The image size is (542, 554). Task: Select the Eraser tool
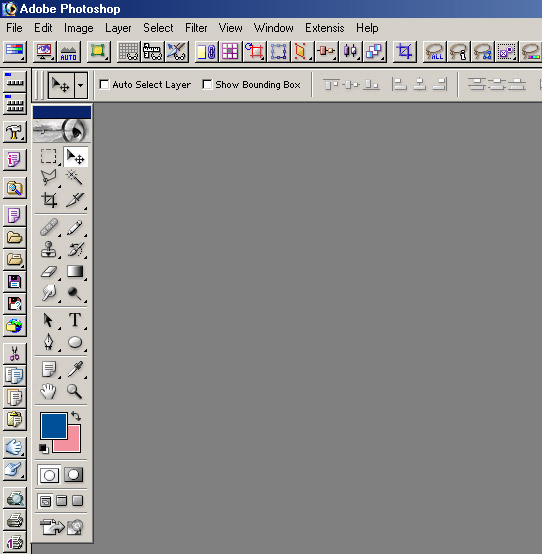pos(48,271)
